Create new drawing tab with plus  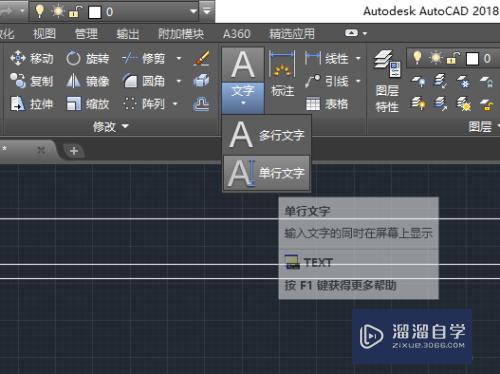[x=74, y=151]
